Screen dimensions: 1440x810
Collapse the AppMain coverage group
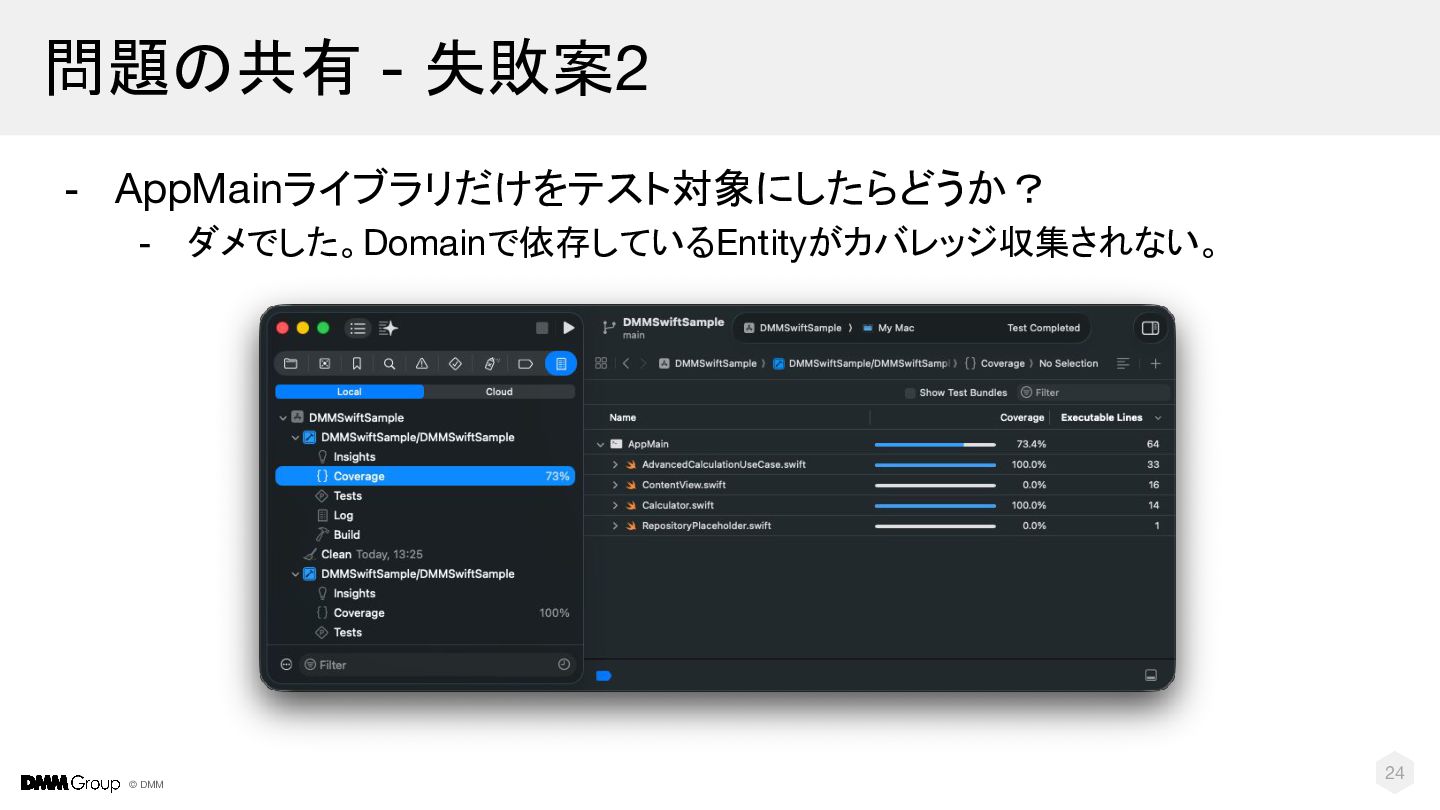click(x=600, y=444)
